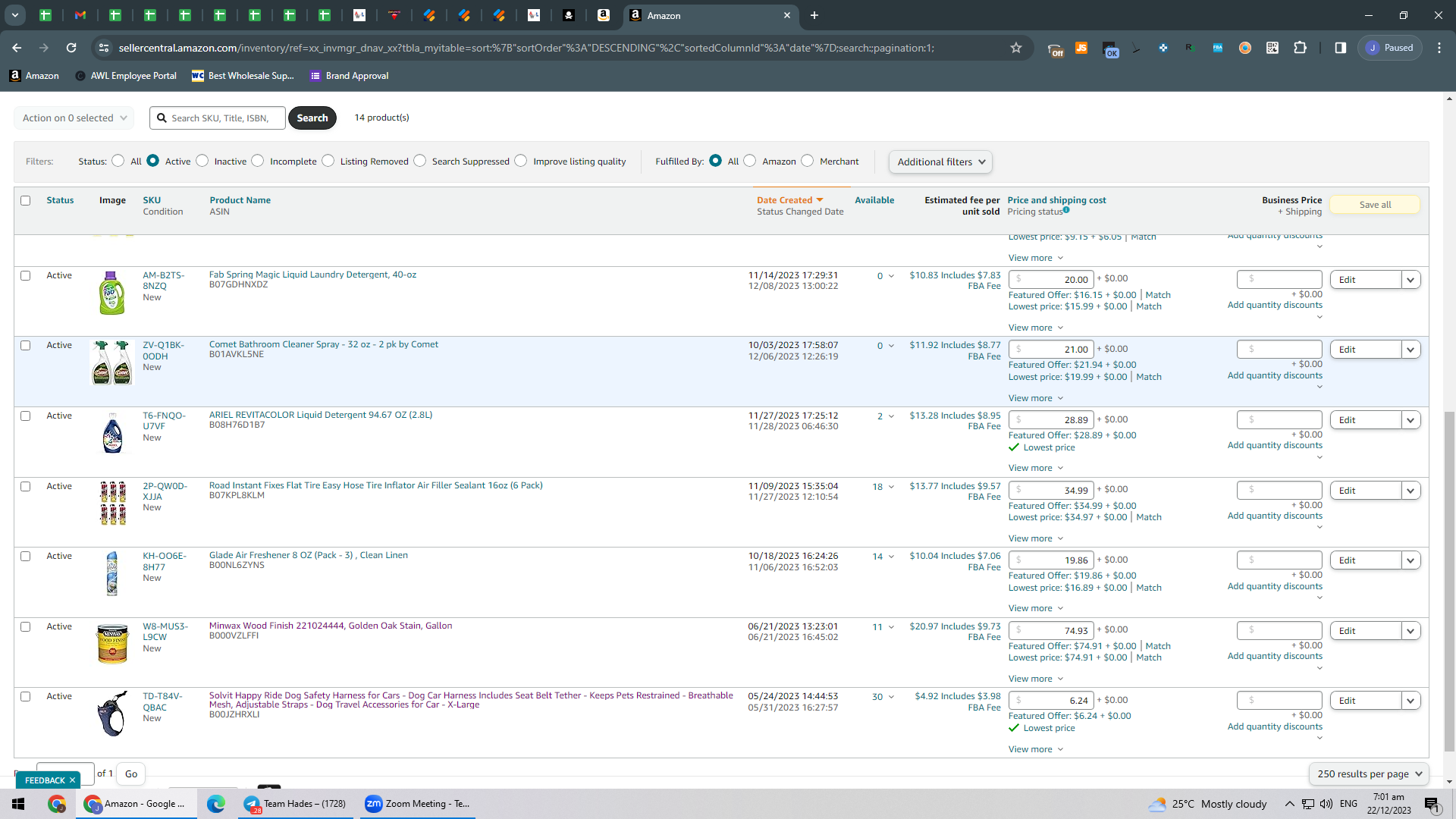1456x819 pixels.
Task: Open the volume control in system tray
Action: click(x=1326, y=804)
